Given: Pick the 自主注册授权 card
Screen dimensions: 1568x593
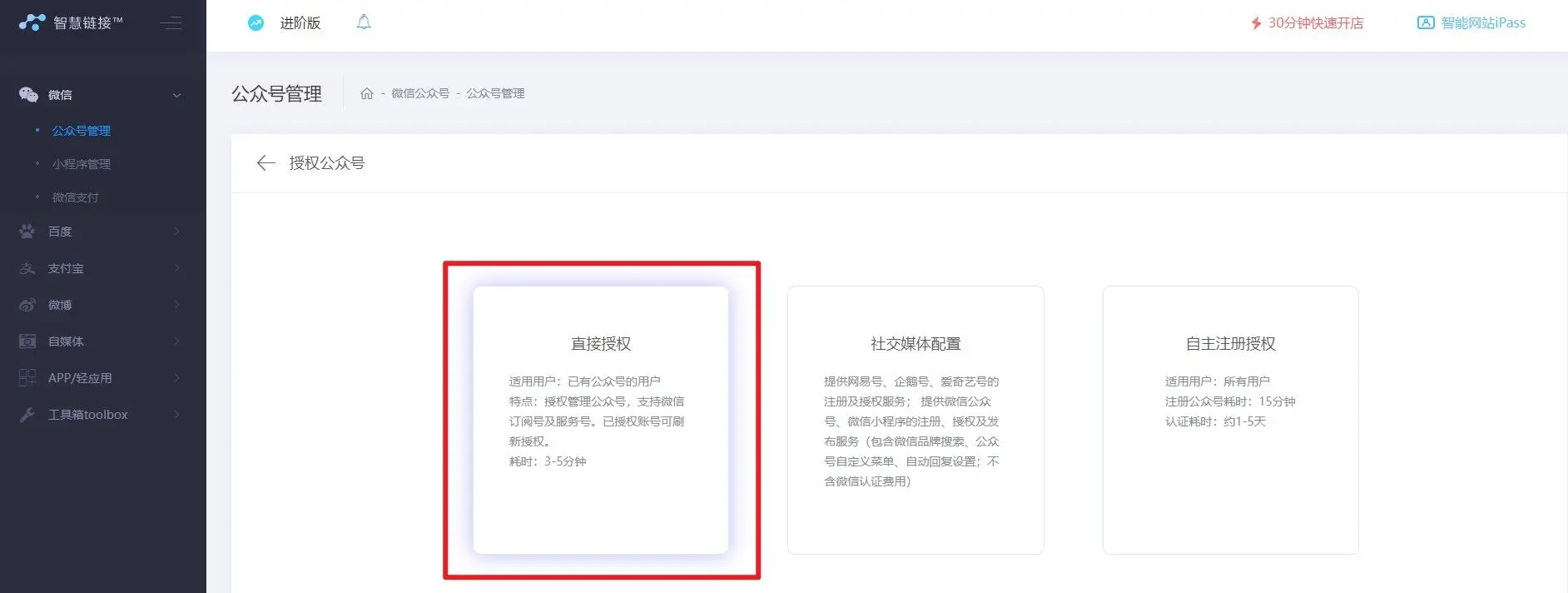Looking at the screenshot, I should point(1230,420).
